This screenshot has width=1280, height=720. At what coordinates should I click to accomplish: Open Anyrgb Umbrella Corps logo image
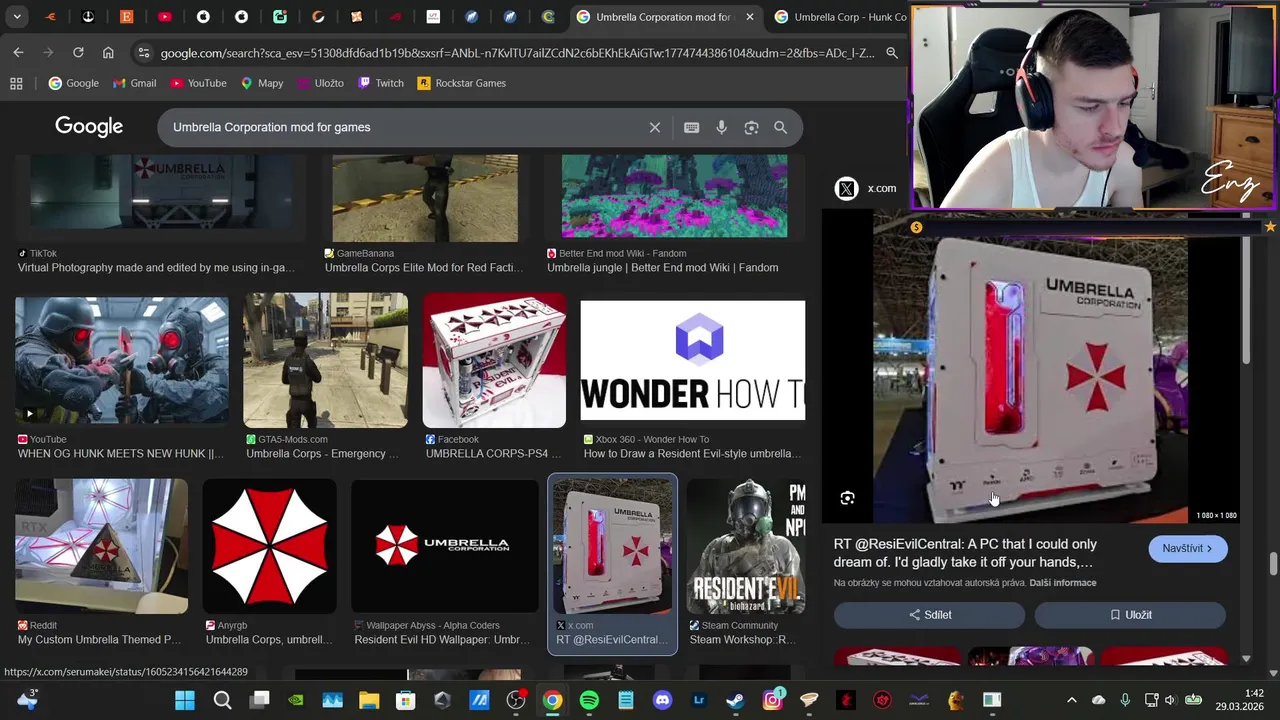(269, 546)
